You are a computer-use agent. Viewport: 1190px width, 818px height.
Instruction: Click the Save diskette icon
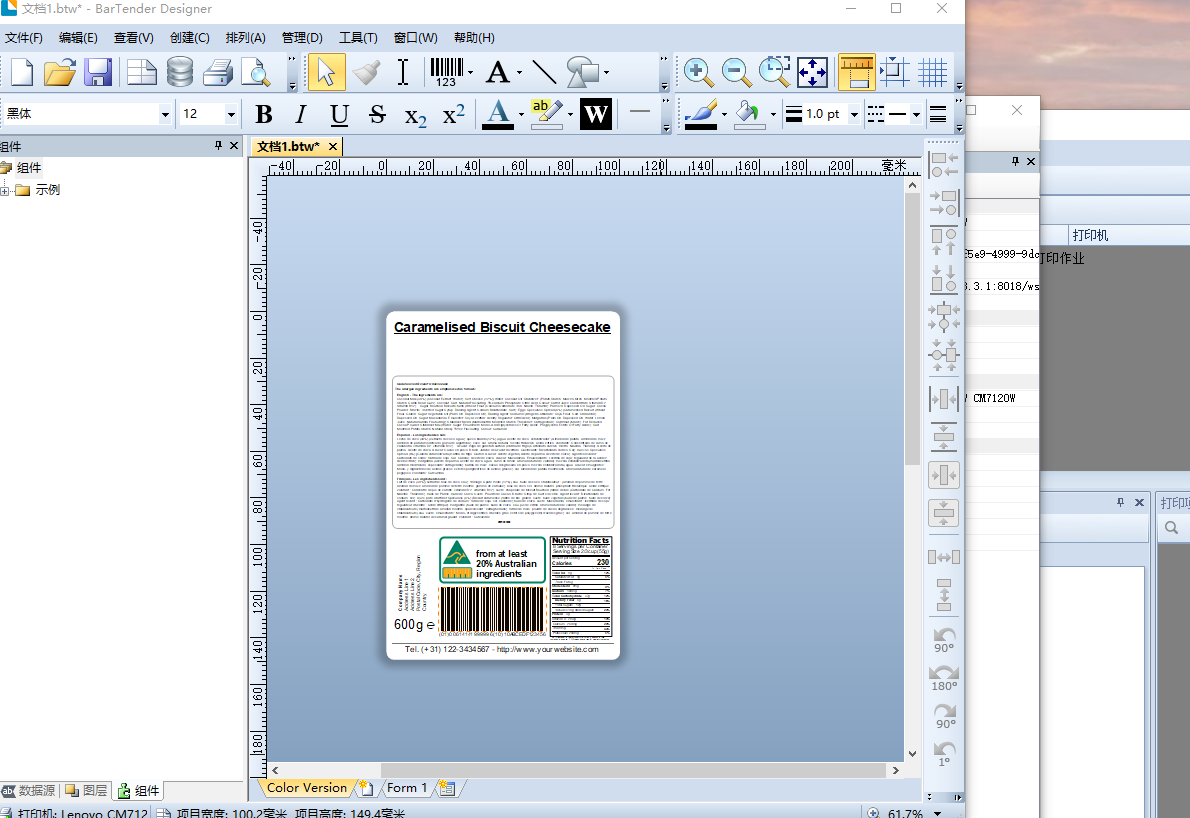98,72
